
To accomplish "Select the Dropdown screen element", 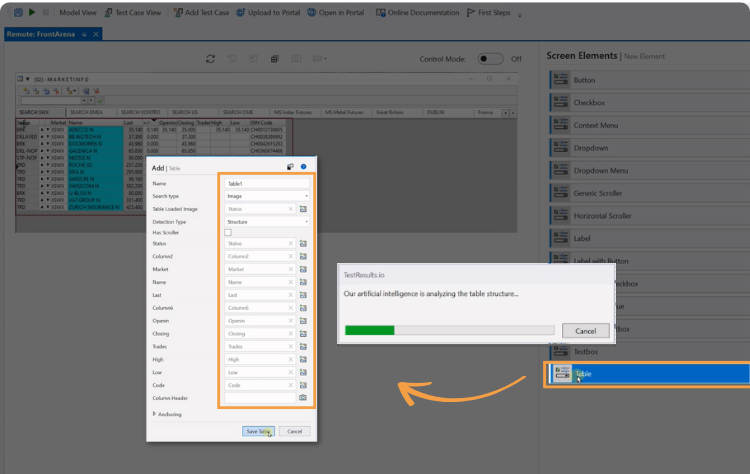I will click(x=649, y=148).
